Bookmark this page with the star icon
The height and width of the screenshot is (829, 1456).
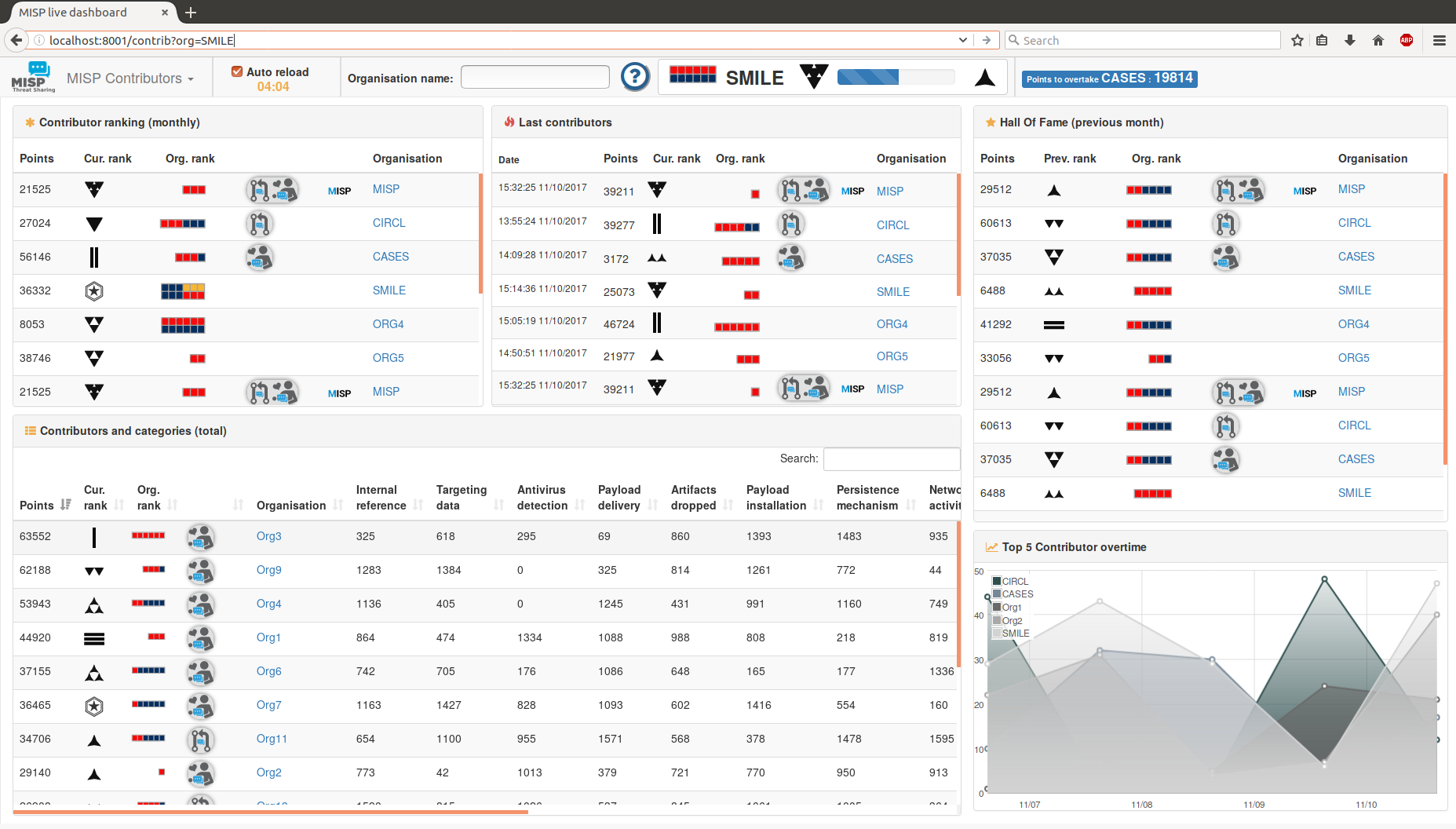[1297, 40]
